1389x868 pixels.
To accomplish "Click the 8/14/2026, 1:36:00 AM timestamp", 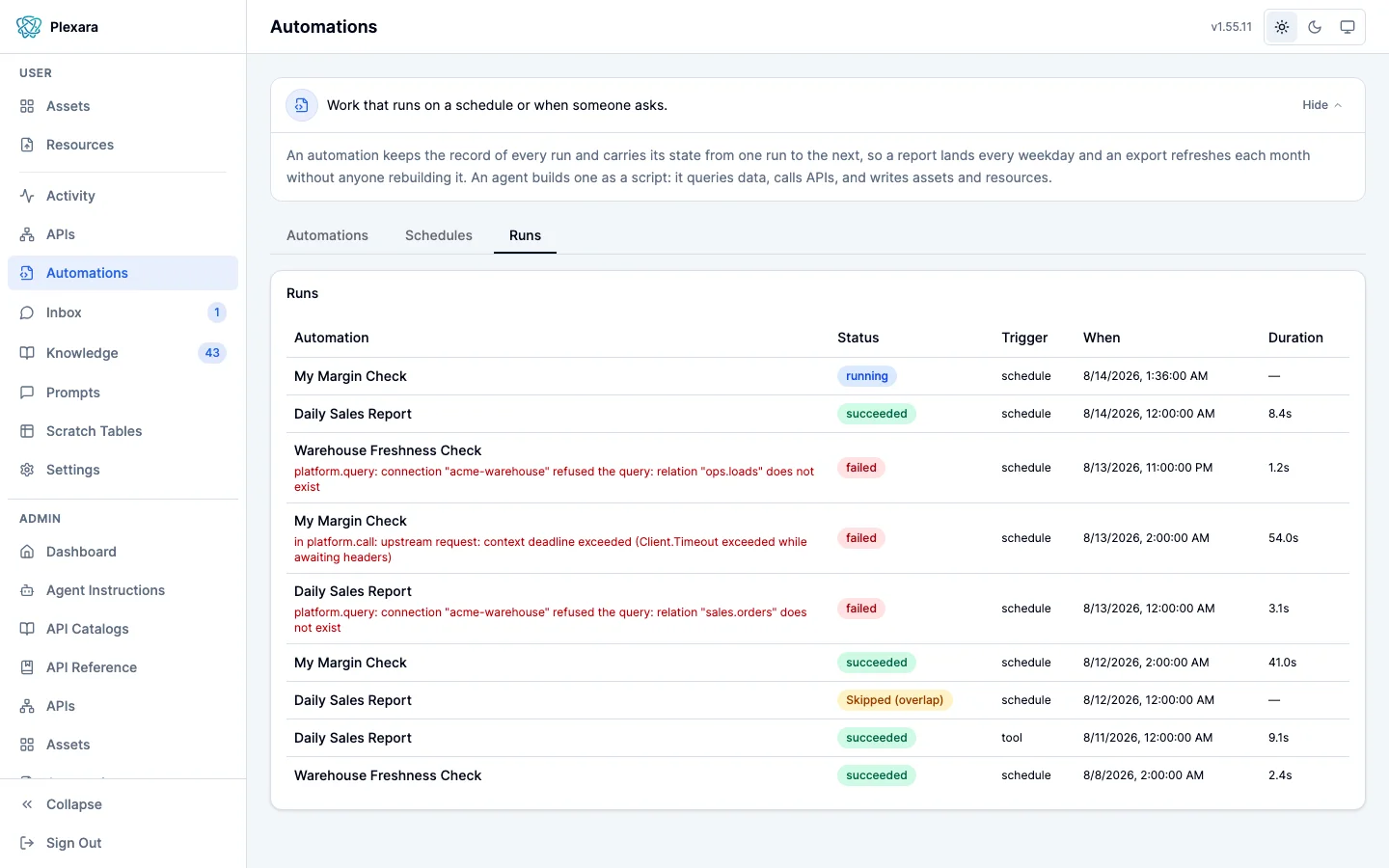I will (x=1145, y=376).
